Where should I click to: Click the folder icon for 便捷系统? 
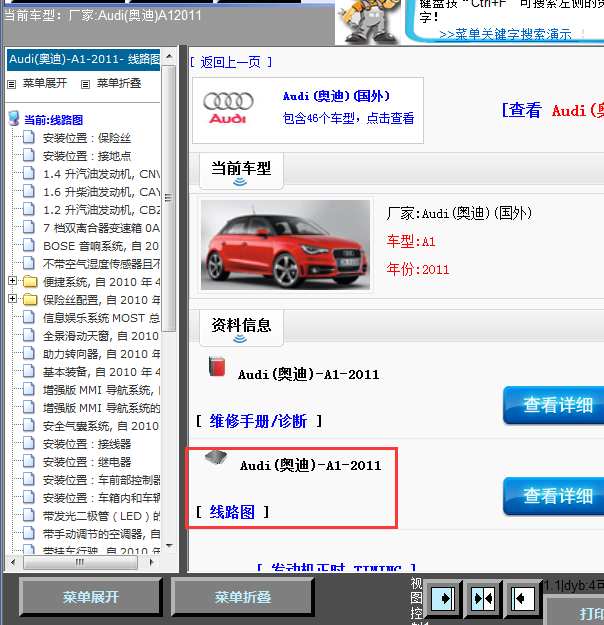pos(30,281)
